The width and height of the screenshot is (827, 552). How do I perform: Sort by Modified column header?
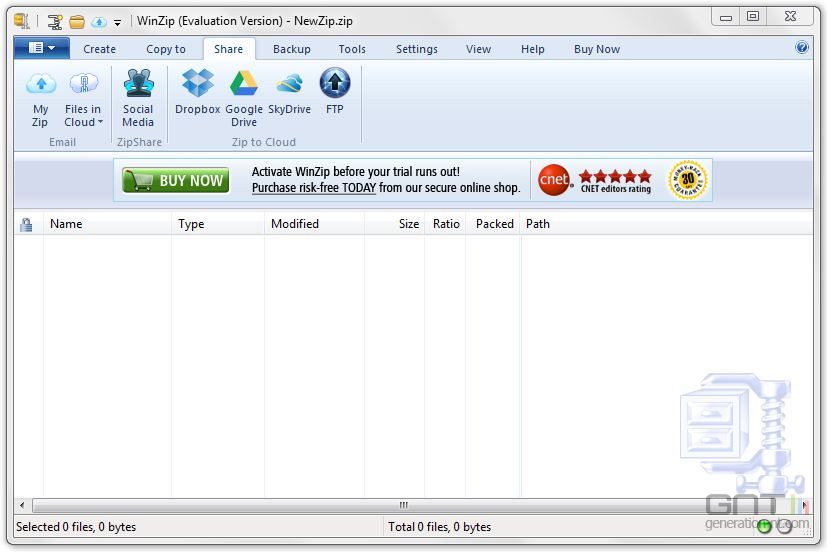[314, 224]
